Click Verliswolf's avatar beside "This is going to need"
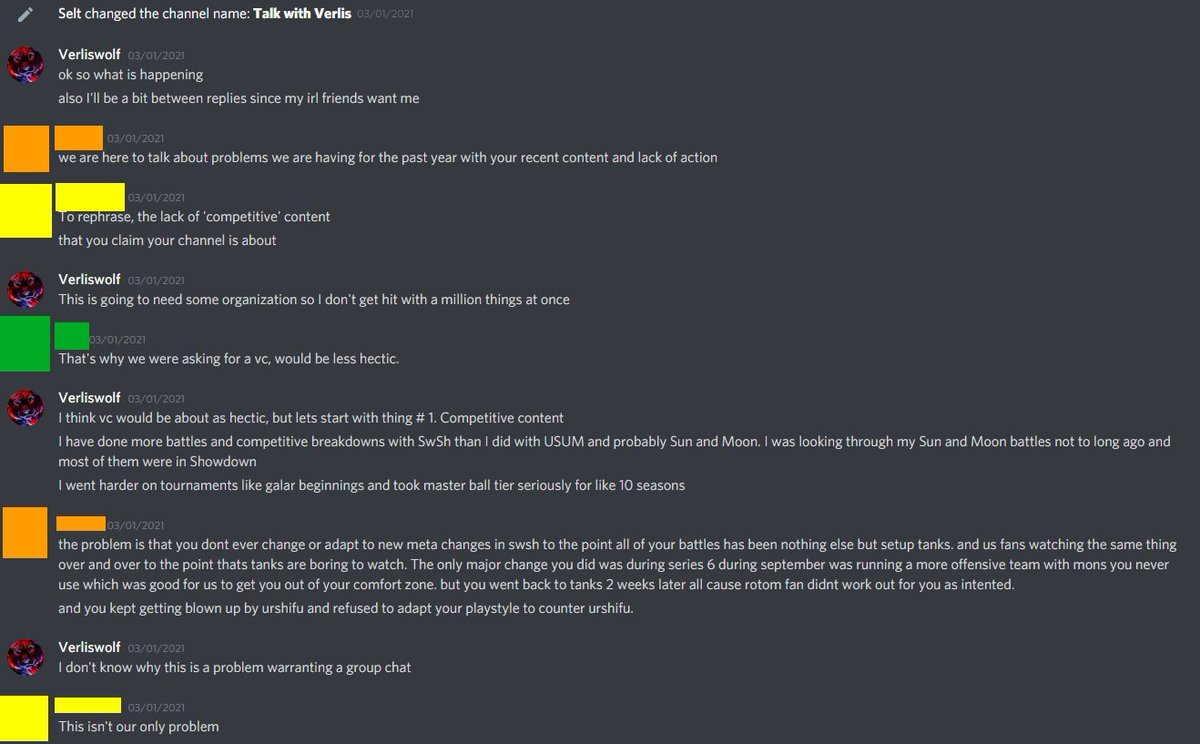Image resolution: width=1200 pixels, height=744 pixels. tap(26, 289)
